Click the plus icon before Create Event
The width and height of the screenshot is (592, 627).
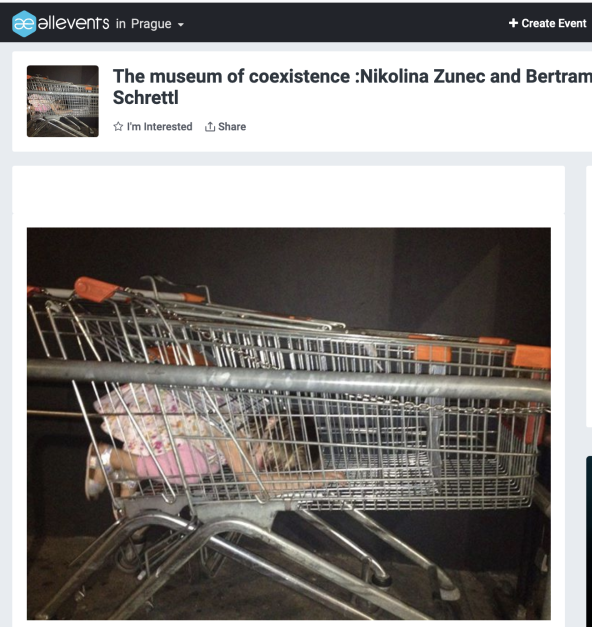coord(513,23)
